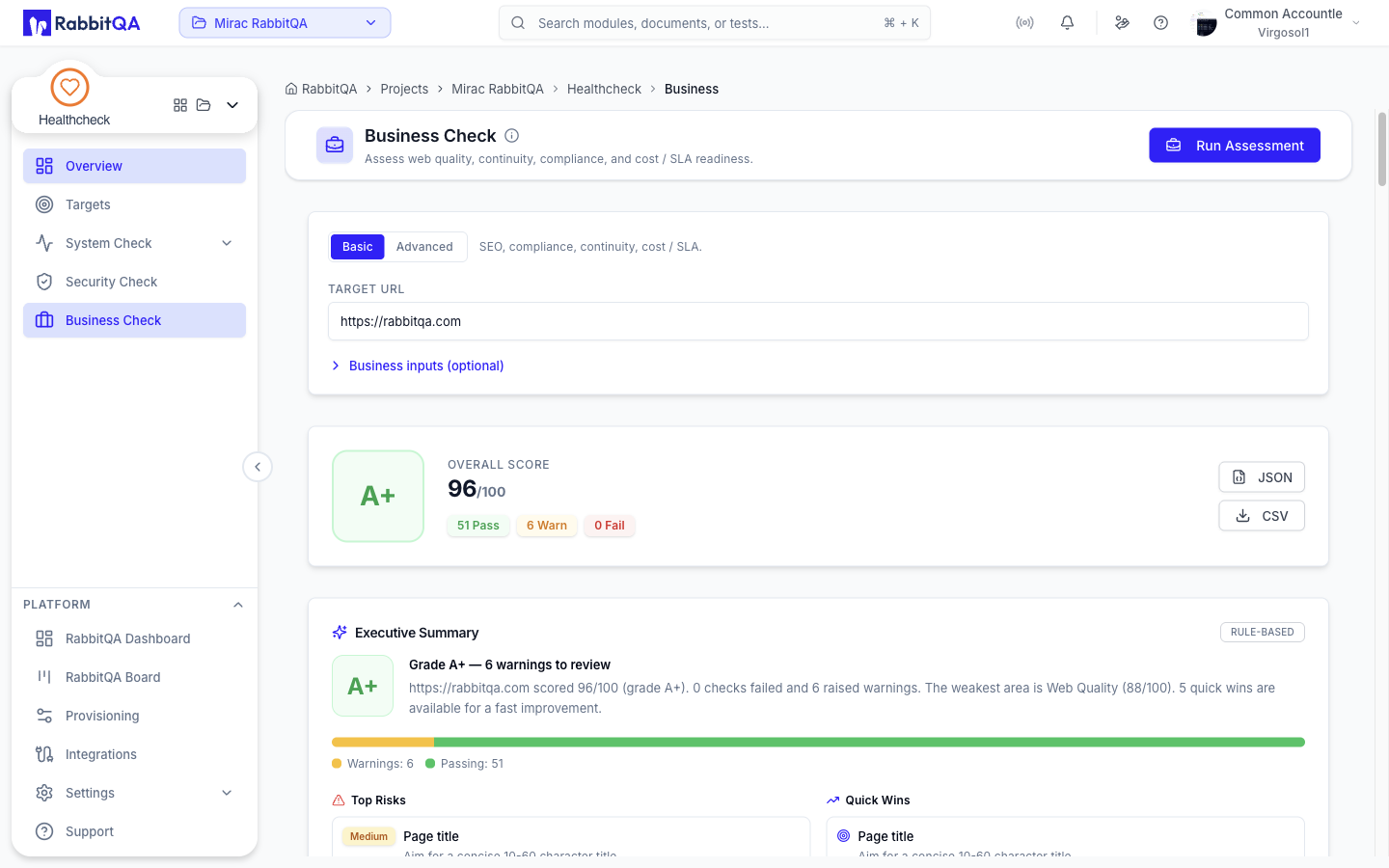Open Security Check in the sidebar
This screenshot has height=868, width=1389.
[134, 282]
